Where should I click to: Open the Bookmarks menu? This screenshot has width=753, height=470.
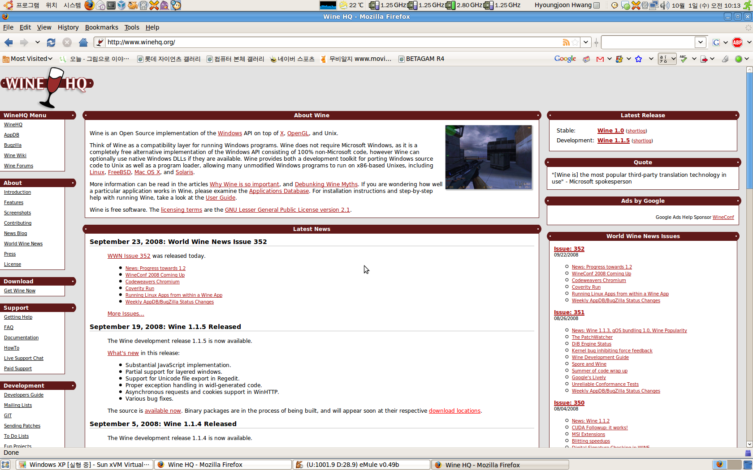(x=101, y=27)
